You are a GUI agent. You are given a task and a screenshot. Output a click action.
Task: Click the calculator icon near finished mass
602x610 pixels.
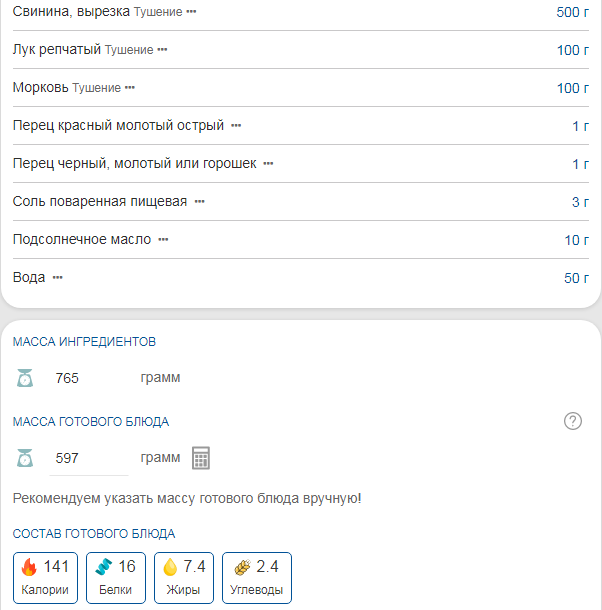tap(201, 458)
